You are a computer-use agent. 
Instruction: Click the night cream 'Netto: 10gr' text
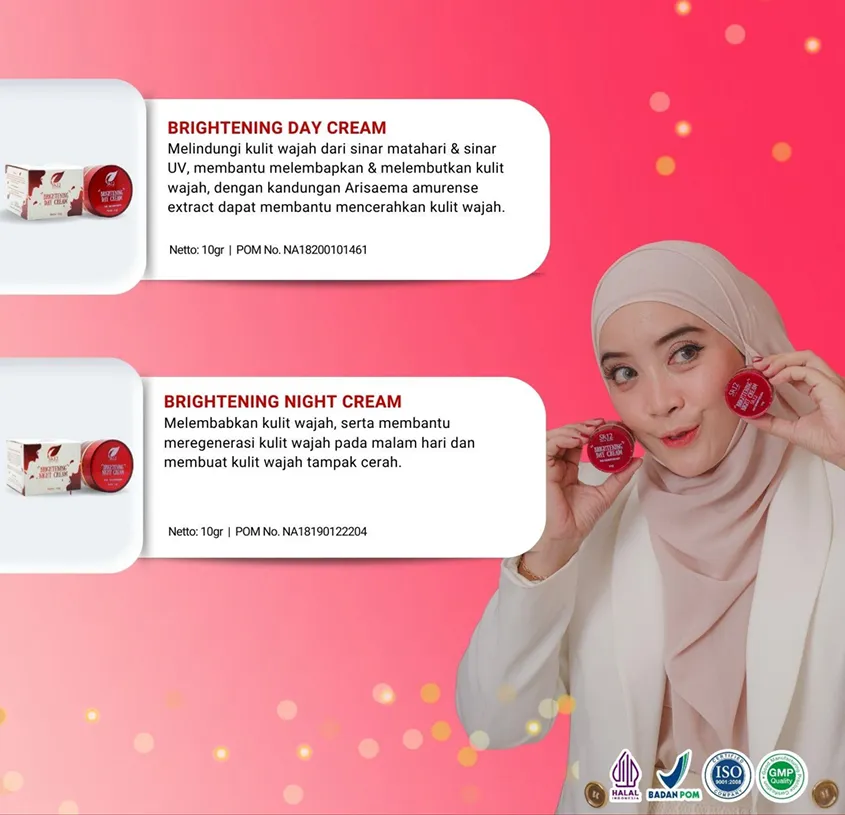[x=195, y=531]
